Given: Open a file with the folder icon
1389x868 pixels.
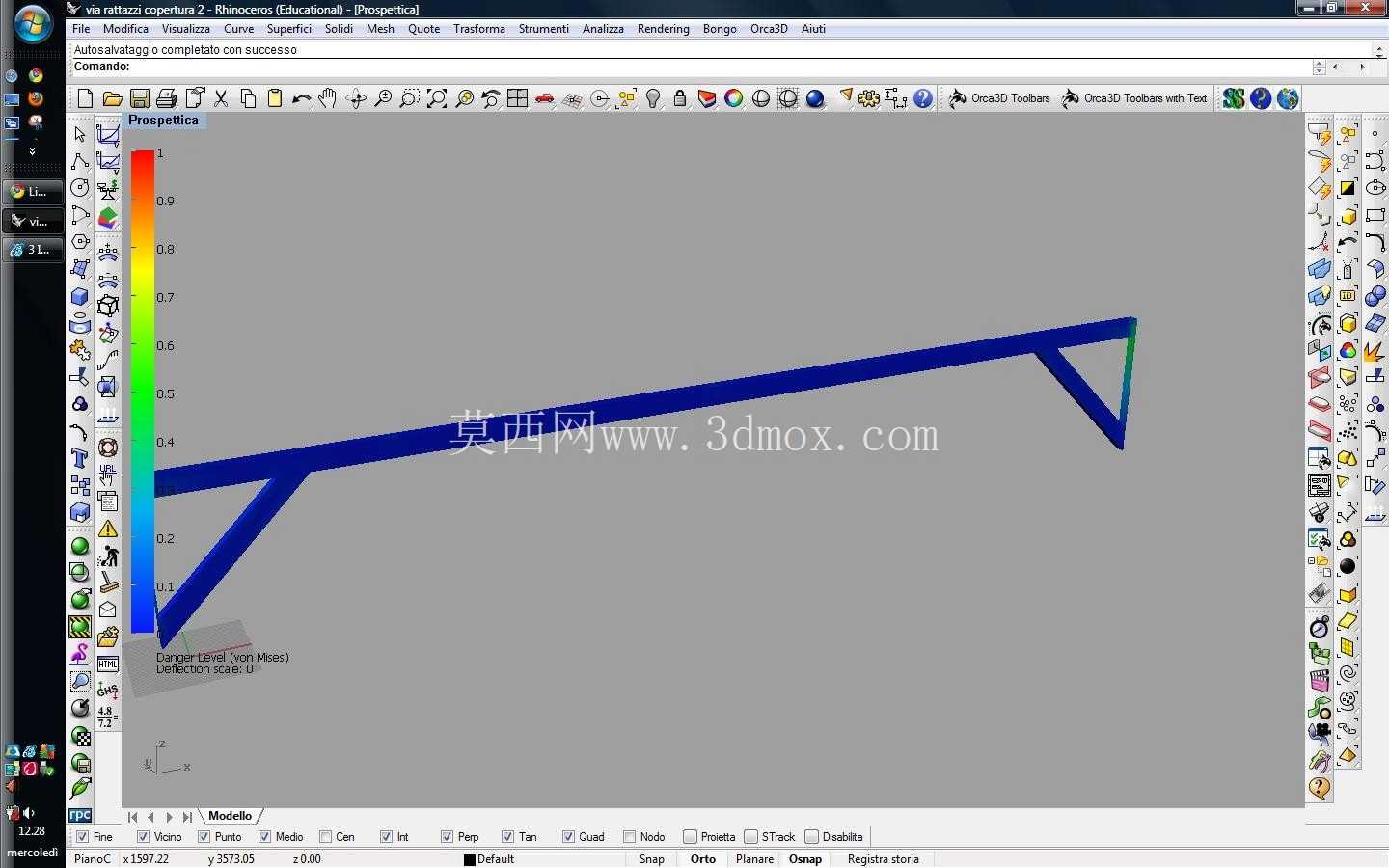Looking at the screenshot, I should (113, 98).
